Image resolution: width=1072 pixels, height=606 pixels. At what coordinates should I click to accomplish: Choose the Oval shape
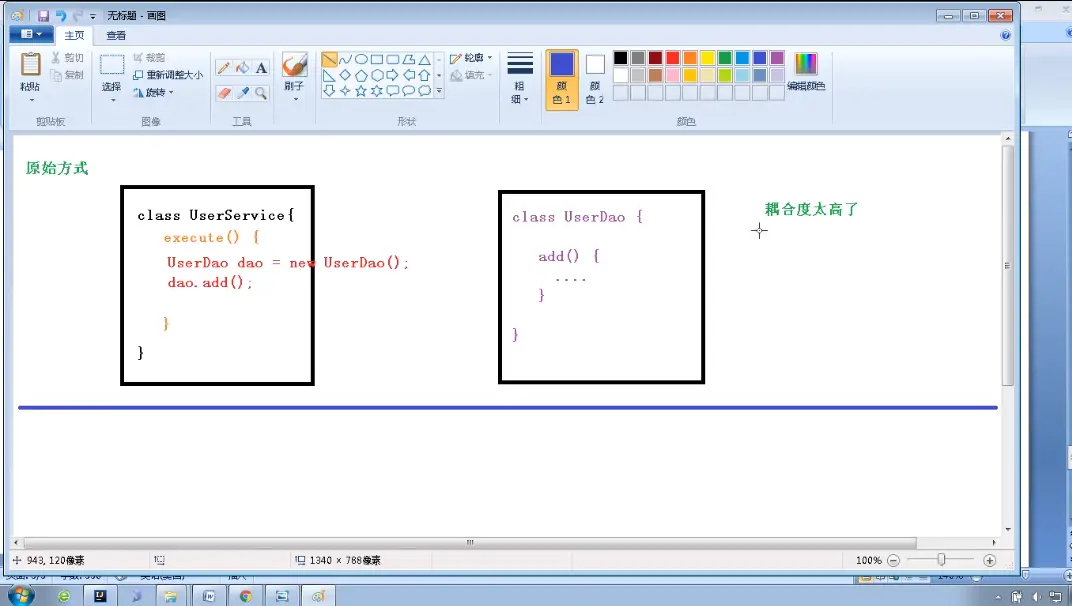point(361,60)
